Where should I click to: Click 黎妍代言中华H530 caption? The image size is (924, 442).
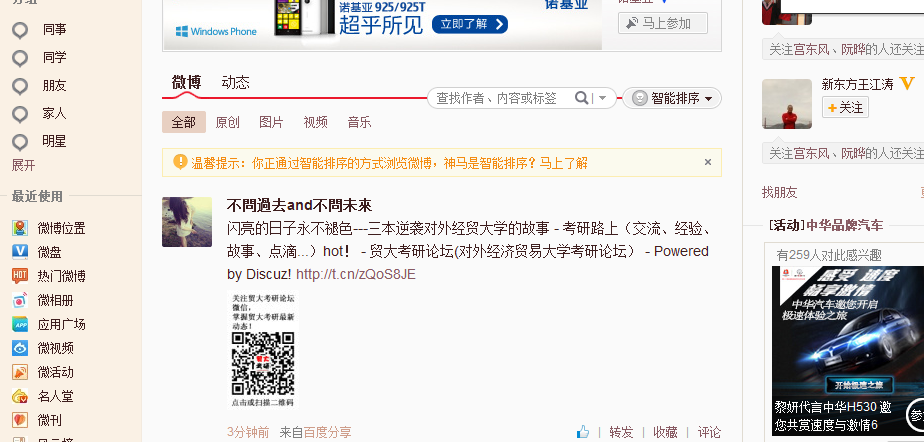click(x=833, y=415)
